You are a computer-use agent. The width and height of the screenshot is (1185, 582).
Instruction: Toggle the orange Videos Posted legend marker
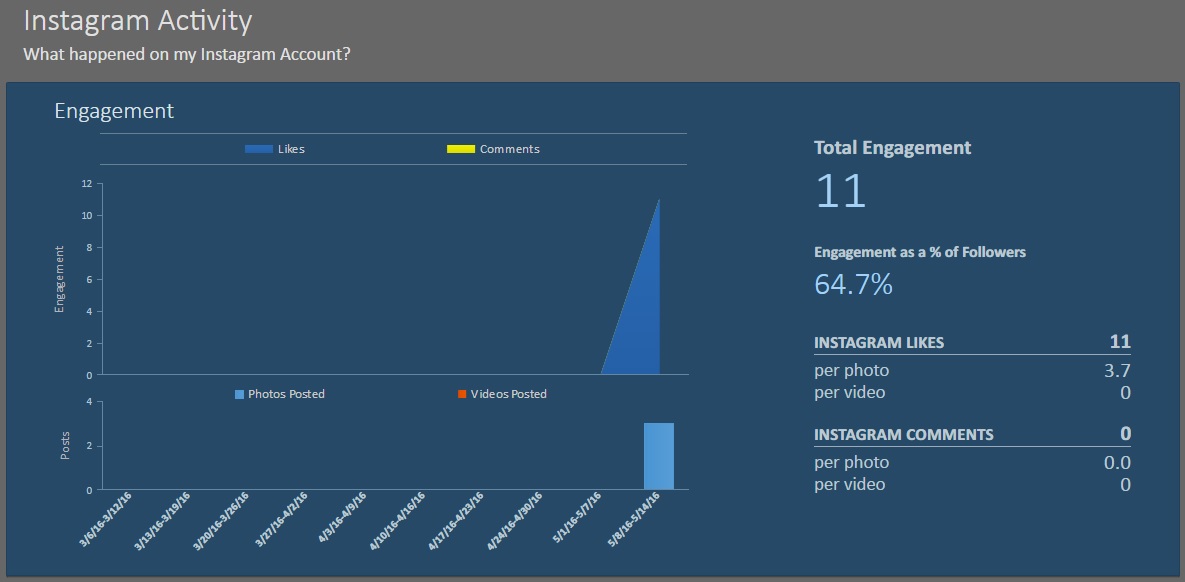point(462,394)
